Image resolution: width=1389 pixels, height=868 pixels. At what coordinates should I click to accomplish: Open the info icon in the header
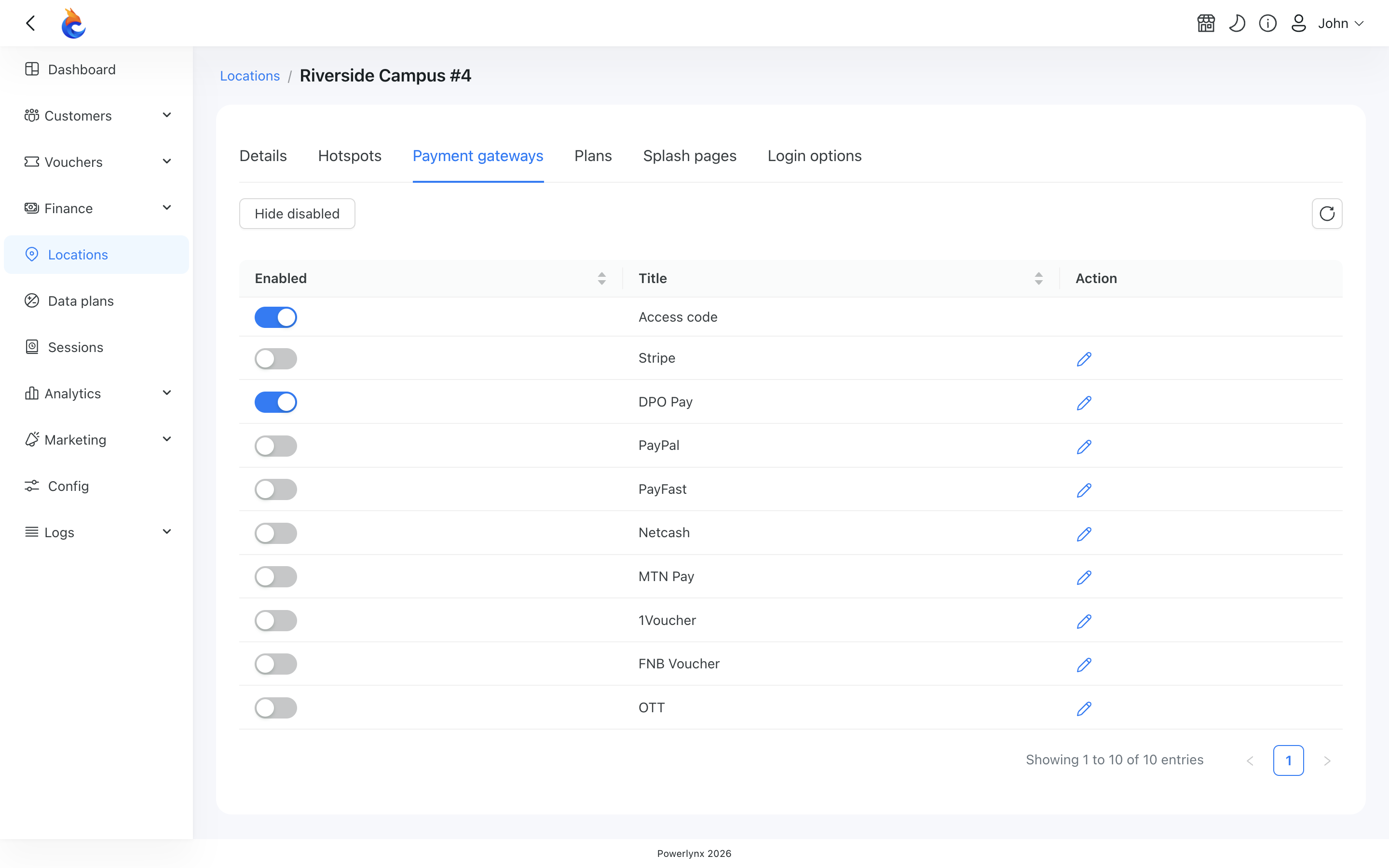(1268, 23)
